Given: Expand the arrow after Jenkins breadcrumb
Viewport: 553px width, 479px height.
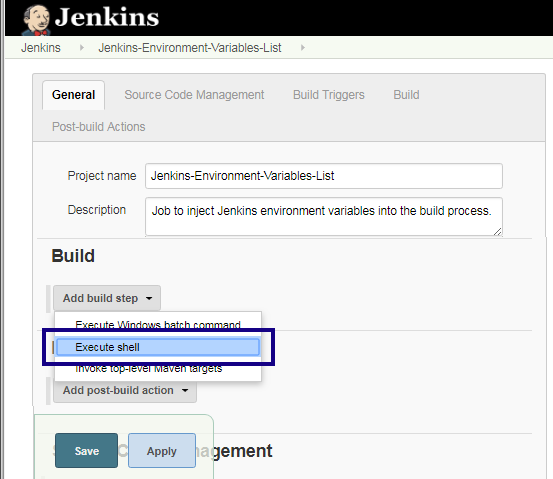Looking at the screenshot, I should coord(82,48).
